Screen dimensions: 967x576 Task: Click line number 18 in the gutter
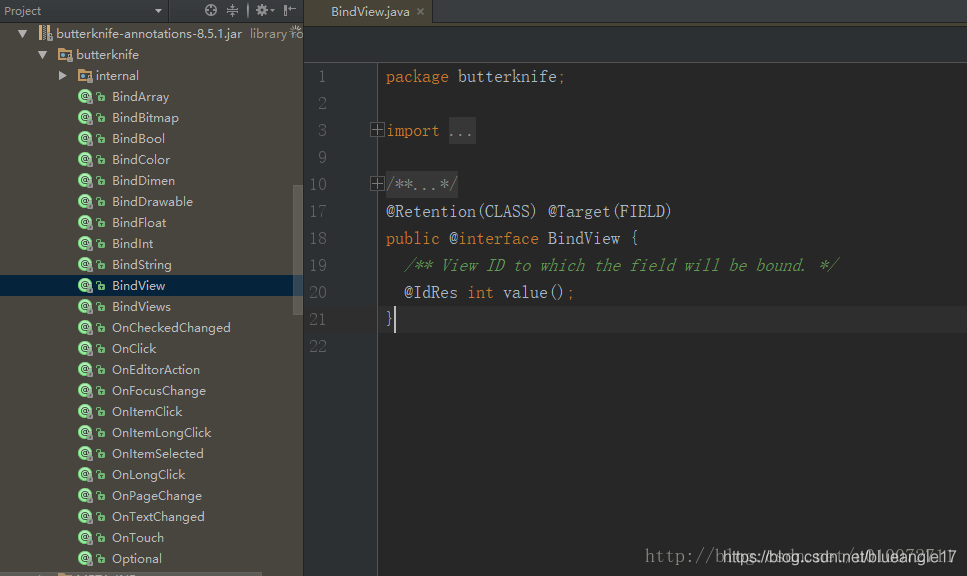[318, 238]
